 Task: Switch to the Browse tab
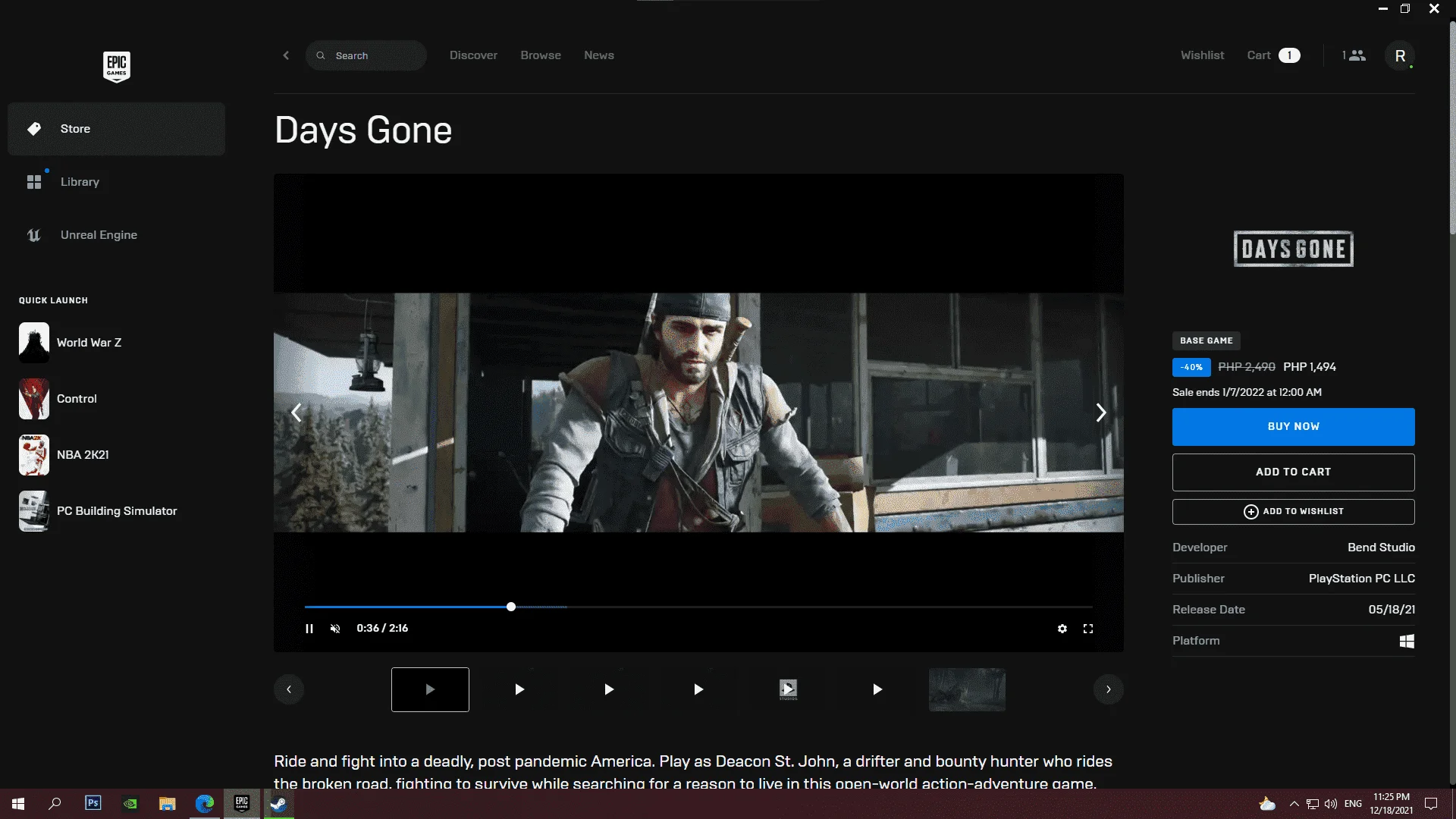pos(541,55)
